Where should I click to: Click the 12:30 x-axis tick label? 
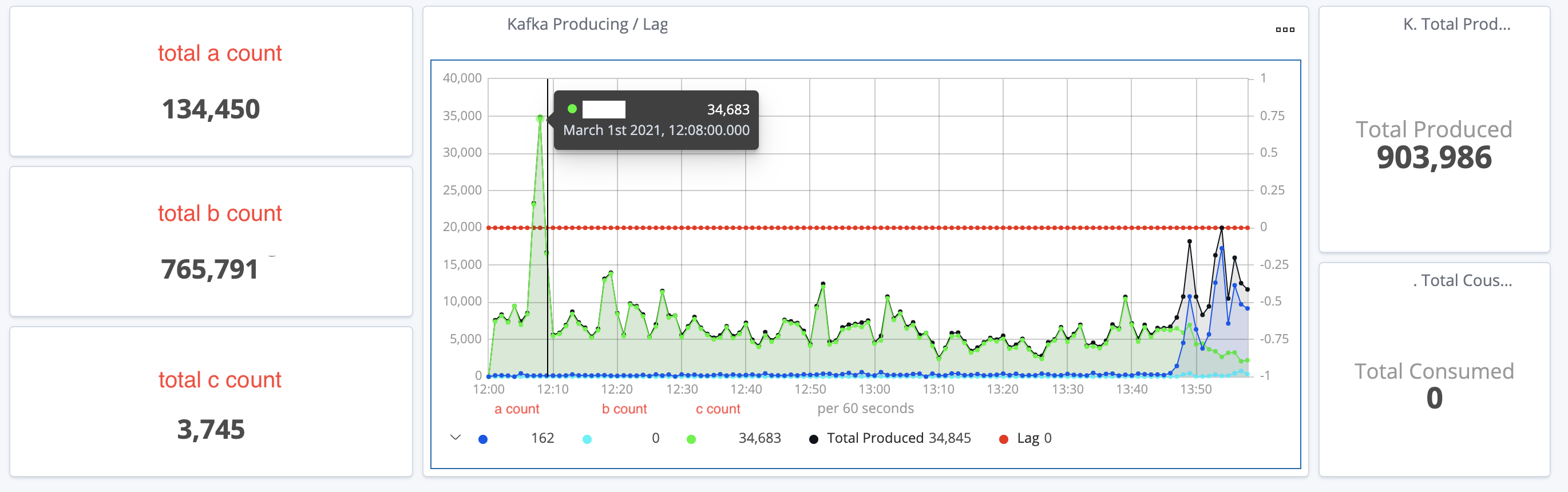pos(681,389)
